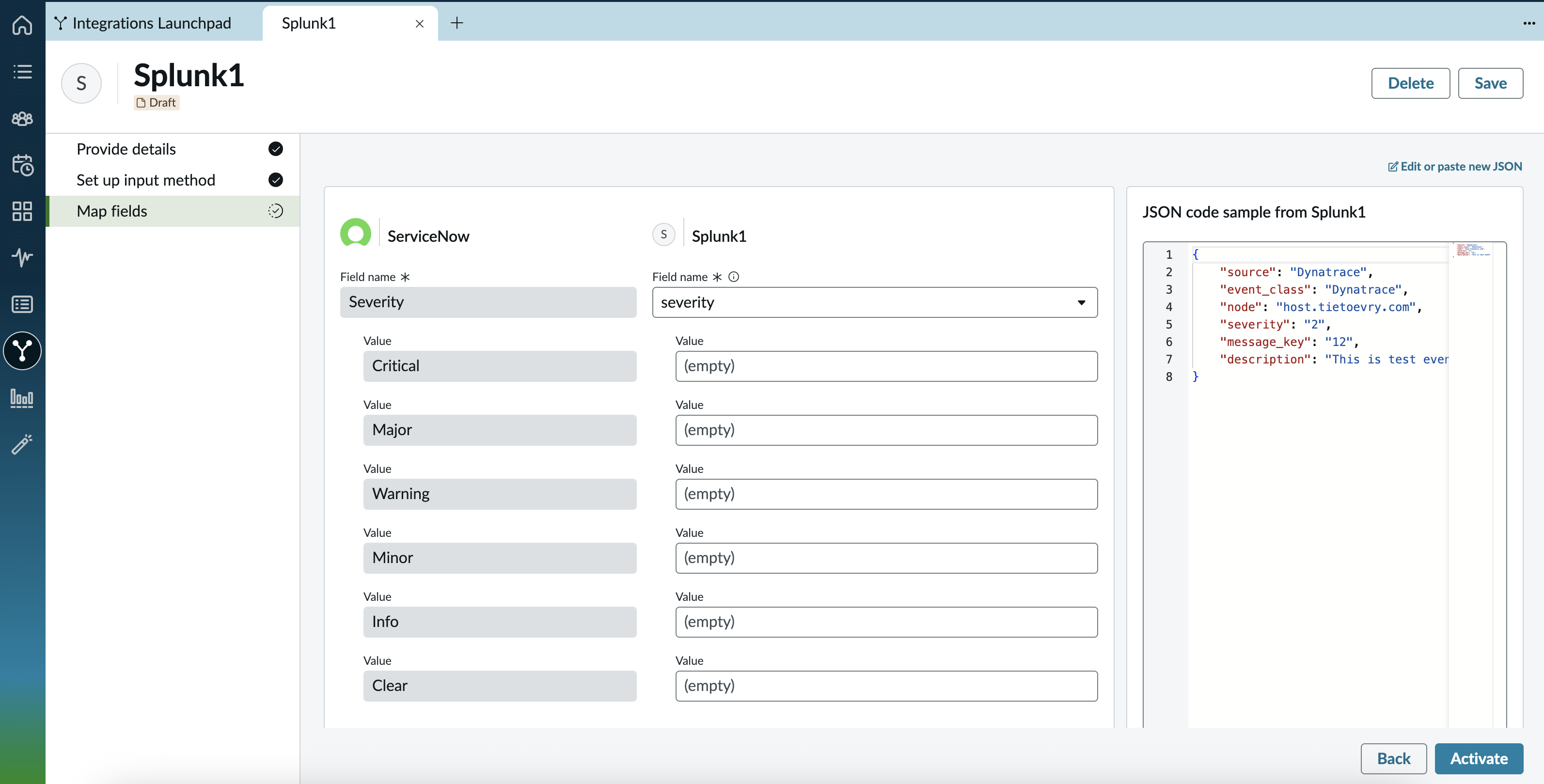Click JSON code sample from Splunk1 heading

tap(1254, 212)
